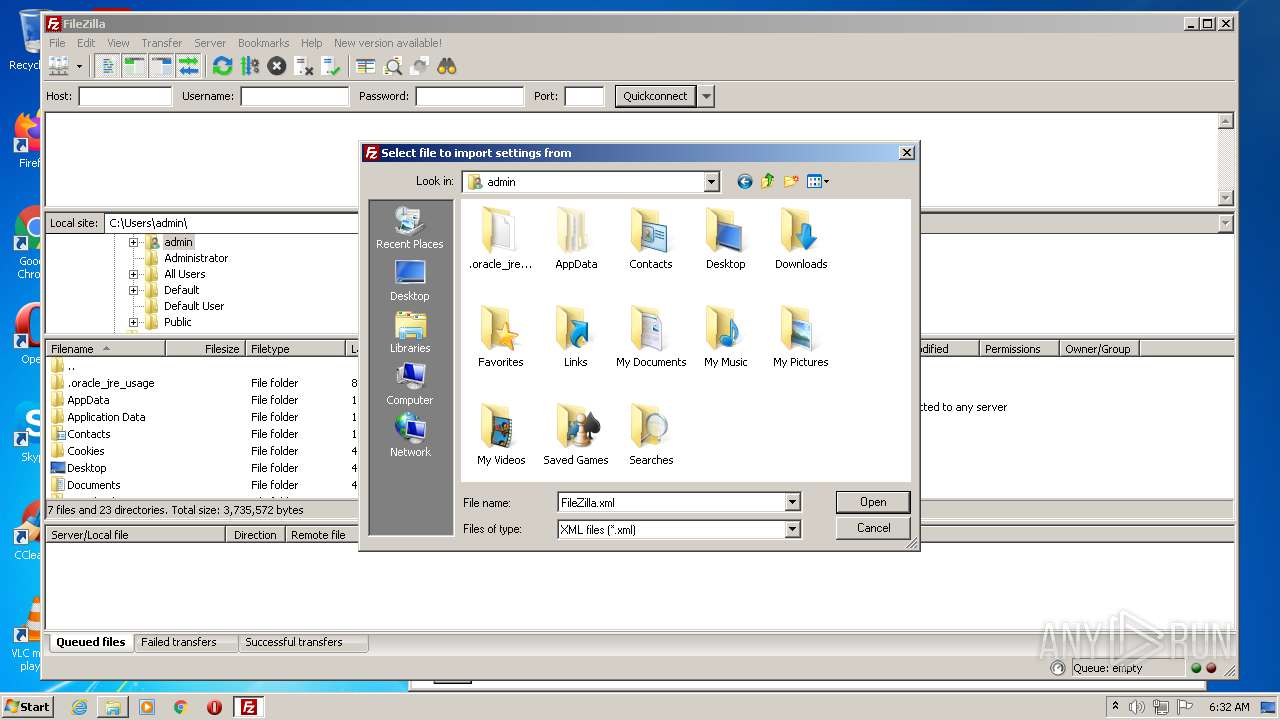Click the Quickconnect button
This screenshot has width=1280, height=720.
655,96
